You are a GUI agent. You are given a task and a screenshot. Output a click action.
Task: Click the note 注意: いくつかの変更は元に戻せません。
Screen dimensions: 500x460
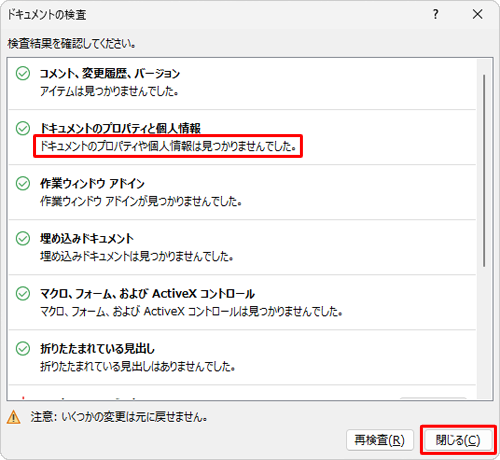click(x=119, y=417)
